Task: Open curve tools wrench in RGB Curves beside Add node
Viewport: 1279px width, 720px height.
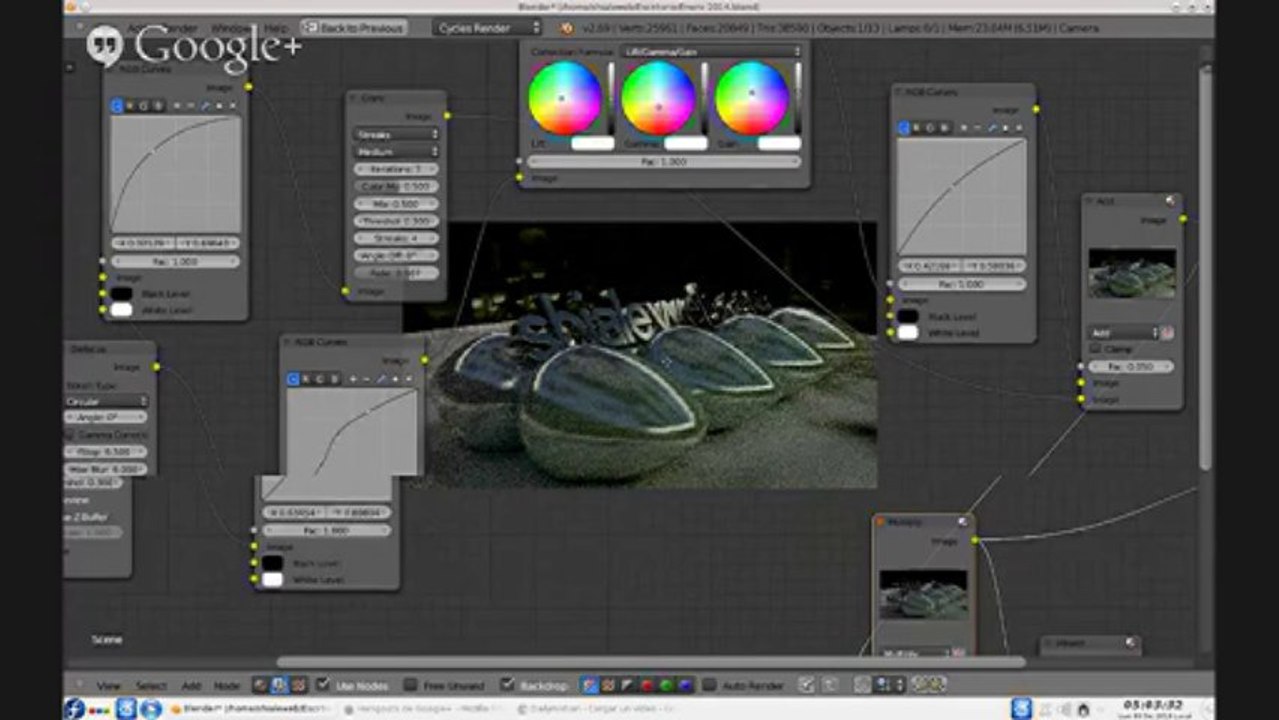Action: (992, 128)
